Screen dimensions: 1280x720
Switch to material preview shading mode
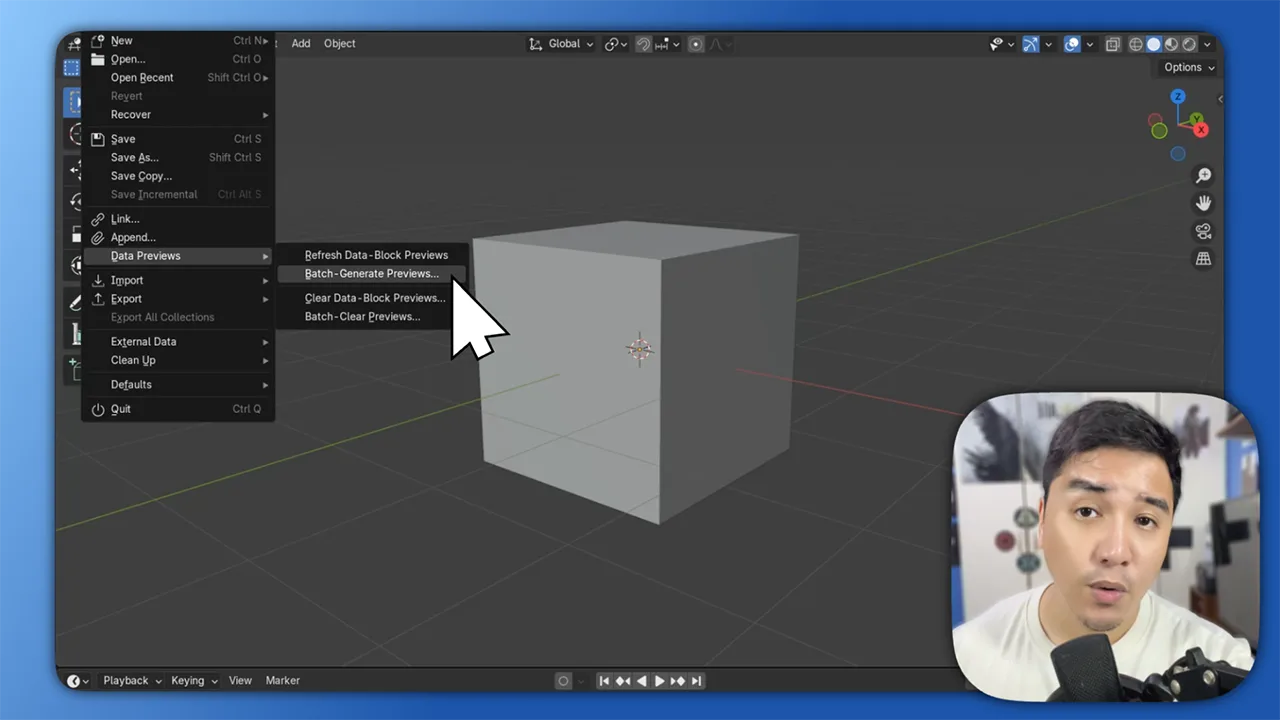(1170, 44)
